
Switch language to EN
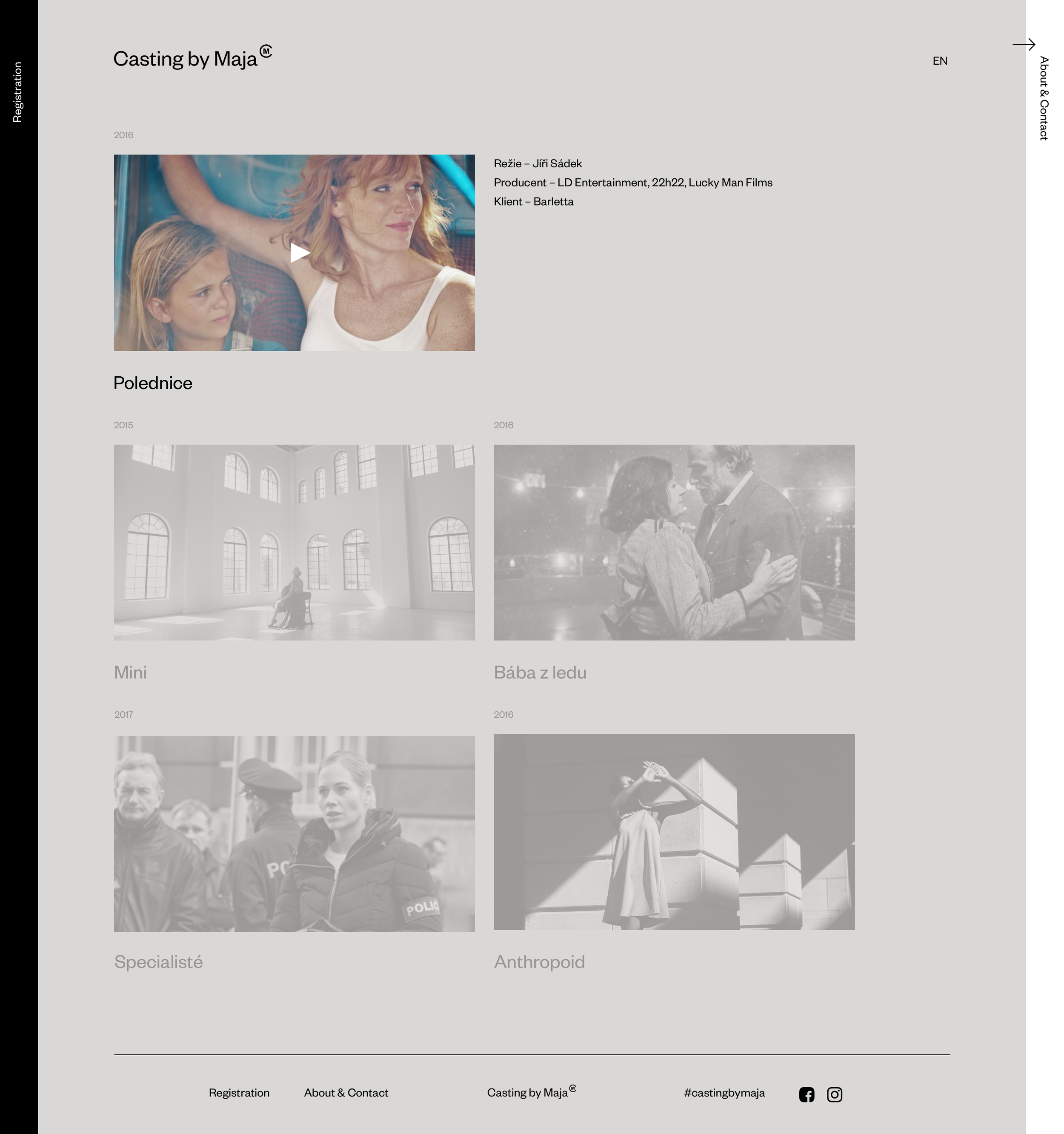pos(940,60)
